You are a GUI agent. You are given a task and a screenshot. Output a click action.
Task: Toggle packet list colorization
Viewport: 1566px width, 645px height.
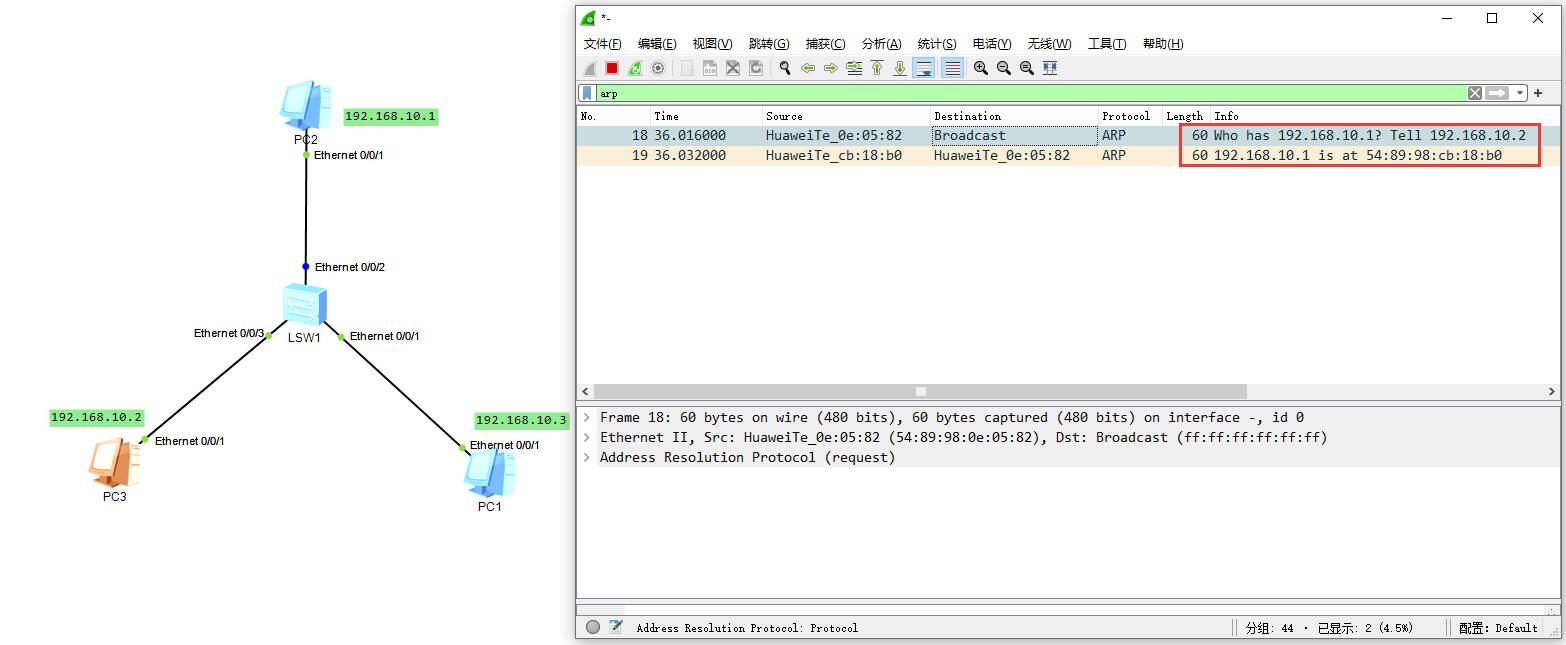coord(952,68)
